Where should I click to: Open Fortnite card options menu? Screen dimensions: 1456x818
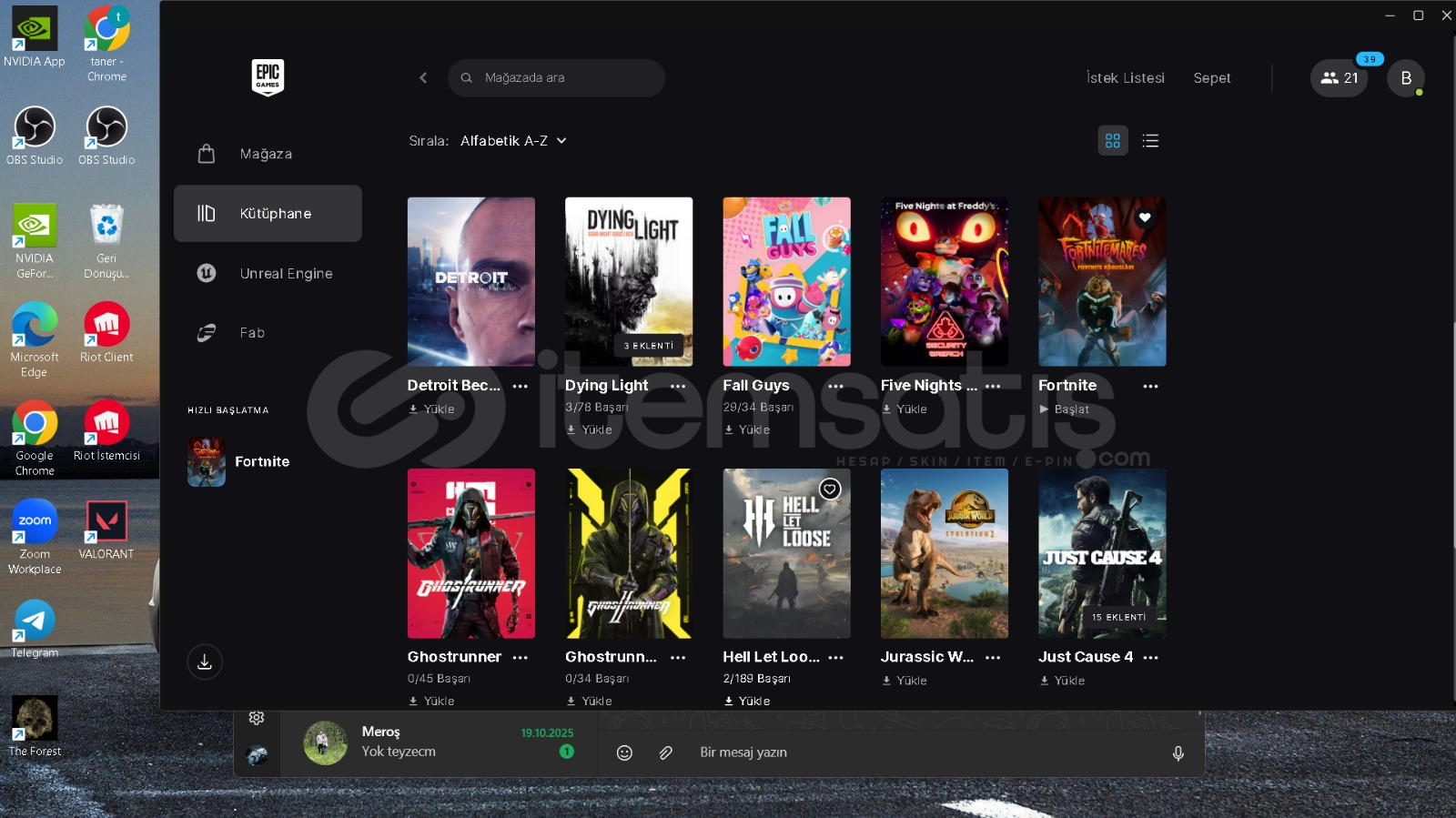pyautogui.click(x=1151, y=386)
